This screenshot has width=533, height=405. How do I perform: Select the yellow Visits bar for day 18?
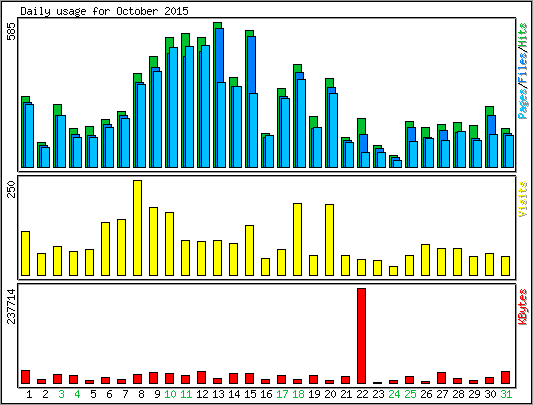[x=297, y=239]
